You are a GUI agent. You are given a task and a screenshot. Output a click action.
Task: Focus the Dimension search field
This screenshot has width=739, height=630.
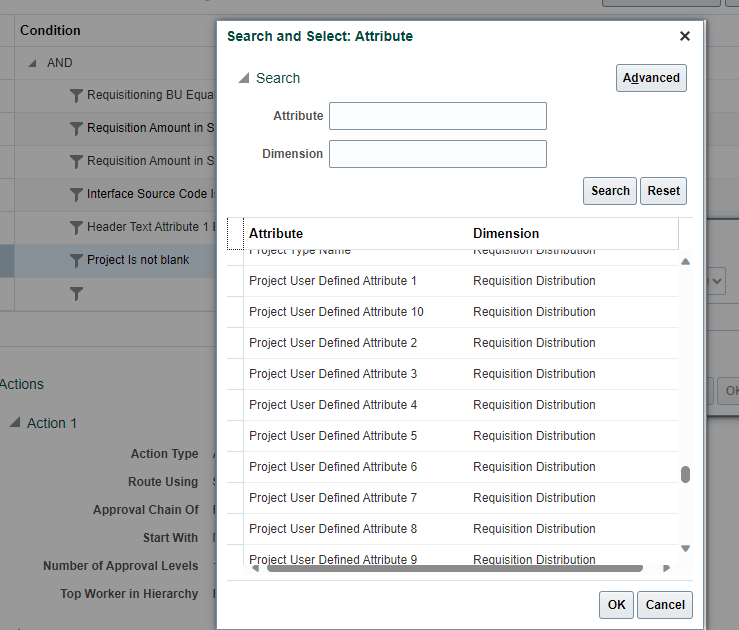[438, 154]
